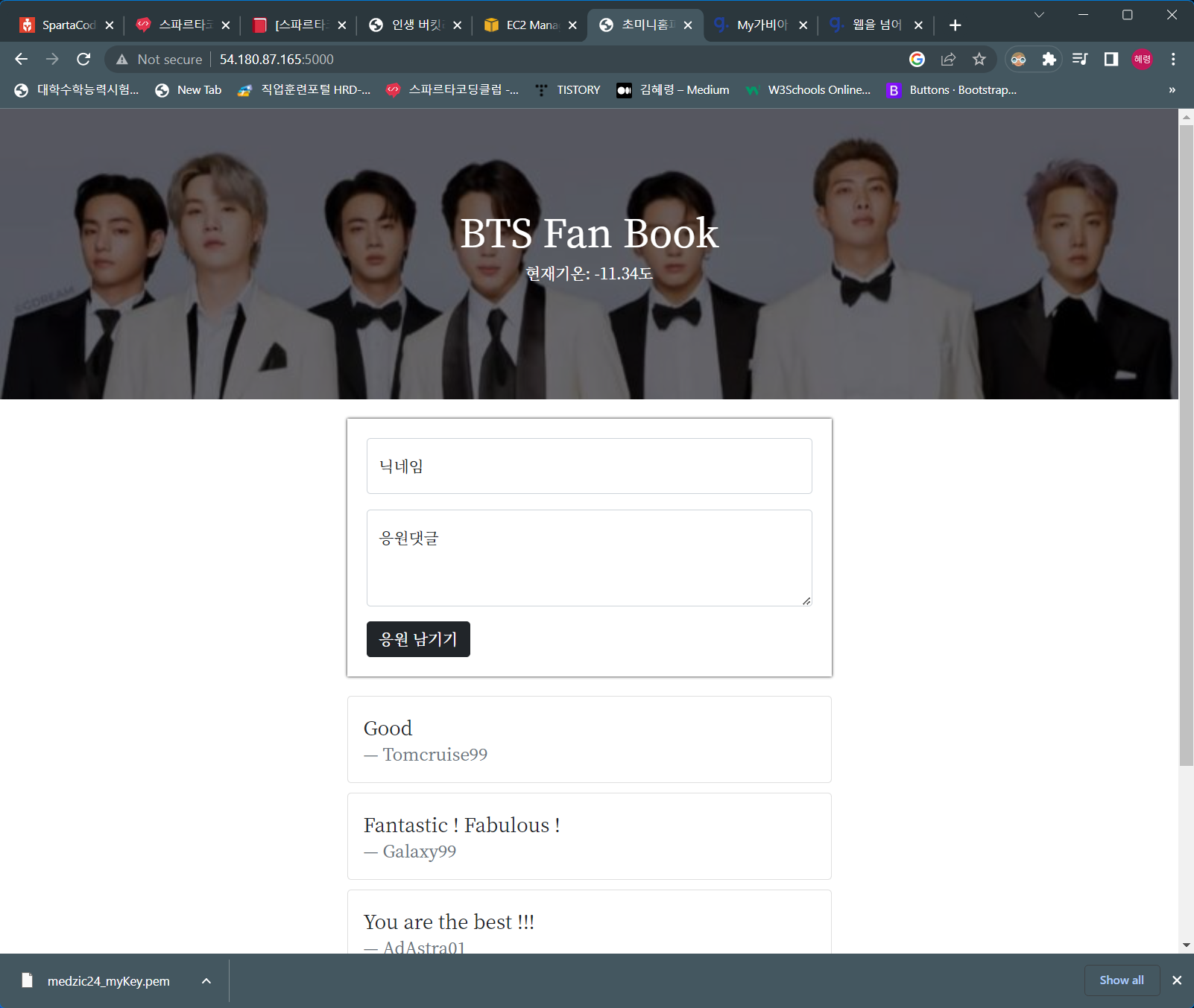Click the You are the best !!! comment
This screenshot has width=1194, height=1008.
pos(589,922)
